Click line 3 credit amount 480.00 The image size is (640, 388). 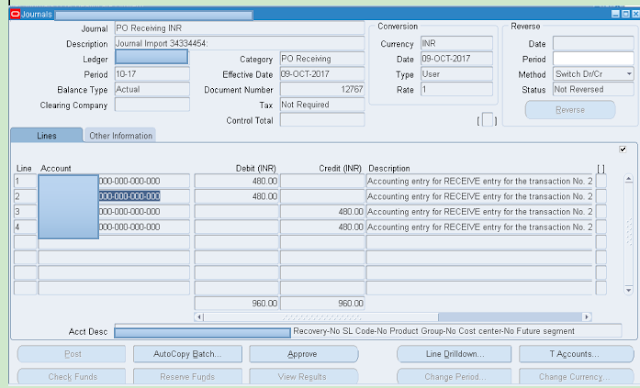click(x=322, y=212)
